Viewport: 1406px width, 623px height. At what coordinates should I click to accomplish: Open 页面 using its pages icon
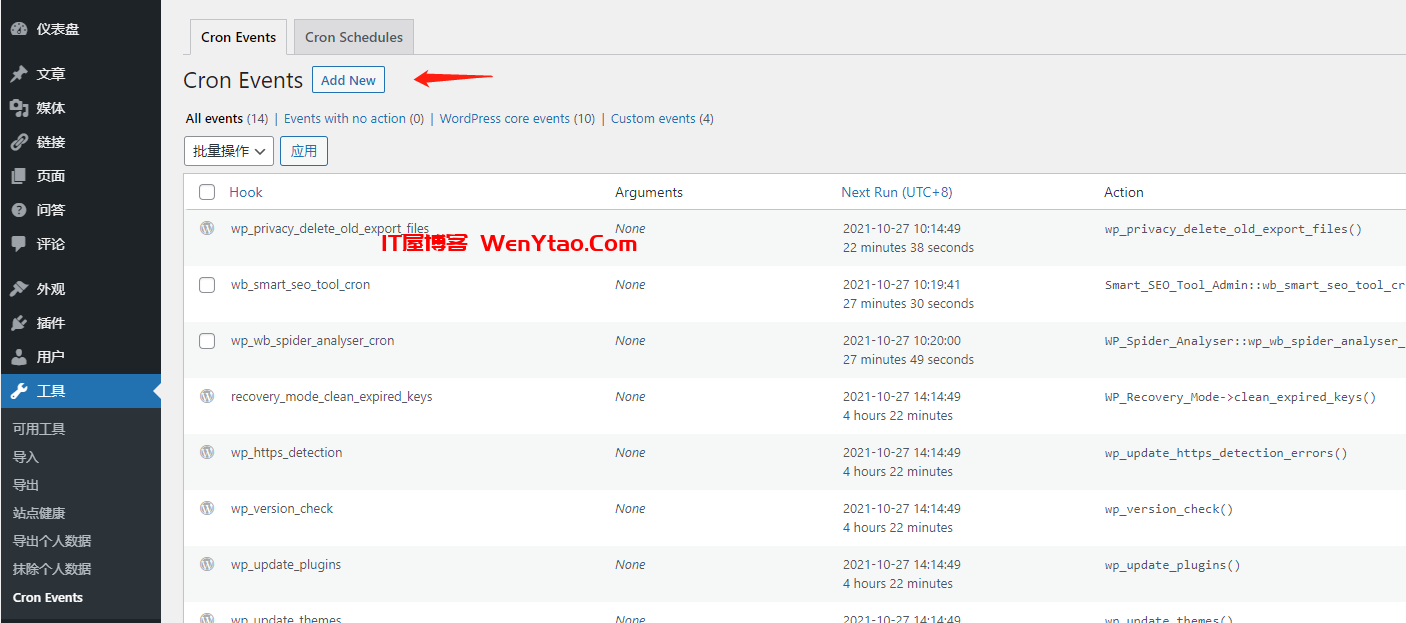[19, 176]
